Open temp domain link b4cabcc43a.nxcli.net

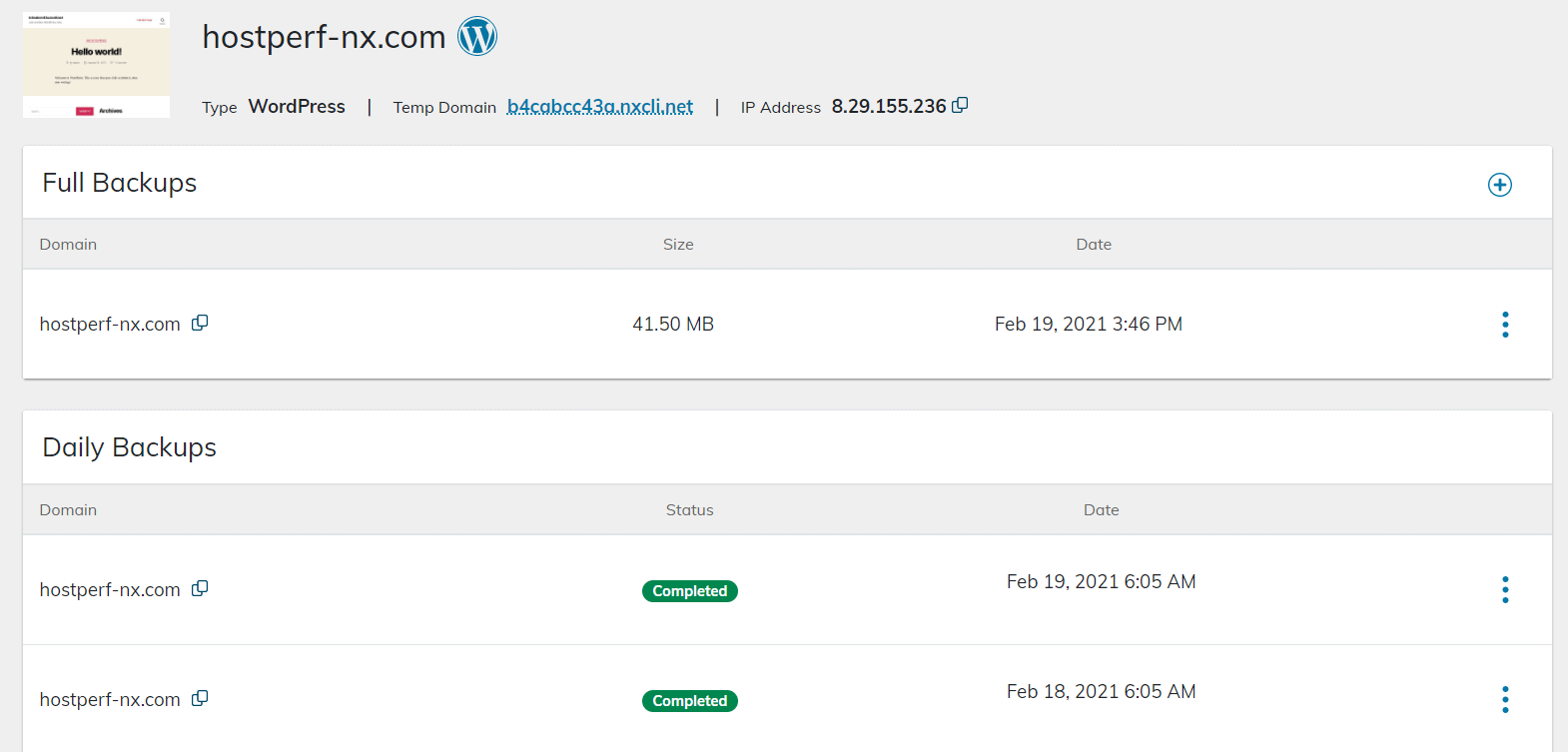point(600,107)
